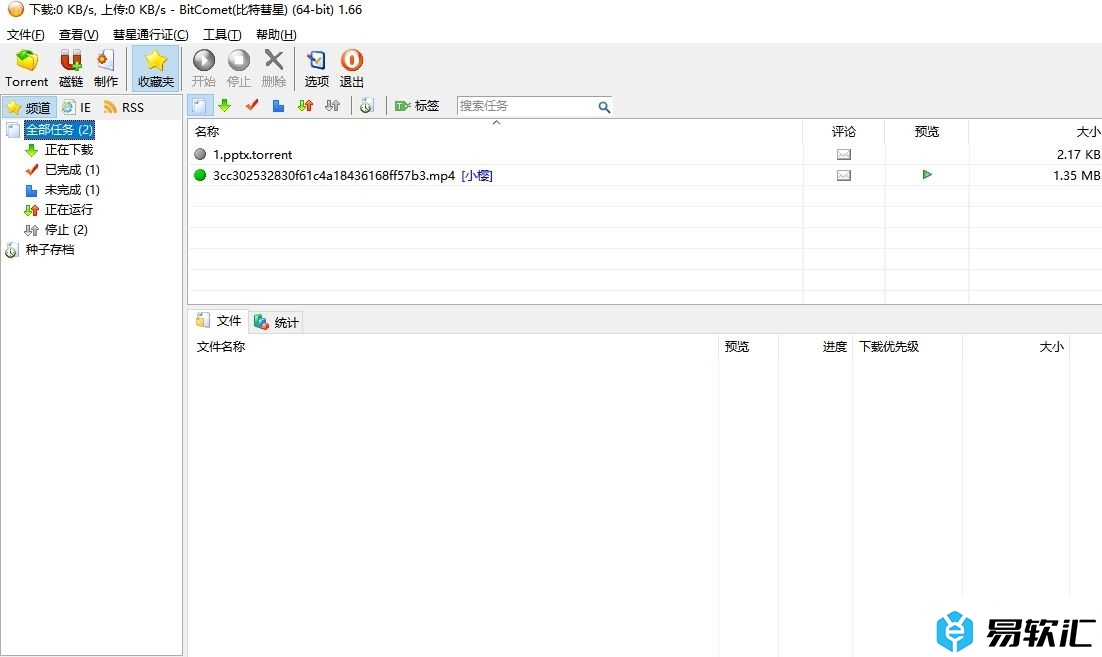Switch to the RSS tab
Screen dimensions: 1102x657
[x=124, y=107]
